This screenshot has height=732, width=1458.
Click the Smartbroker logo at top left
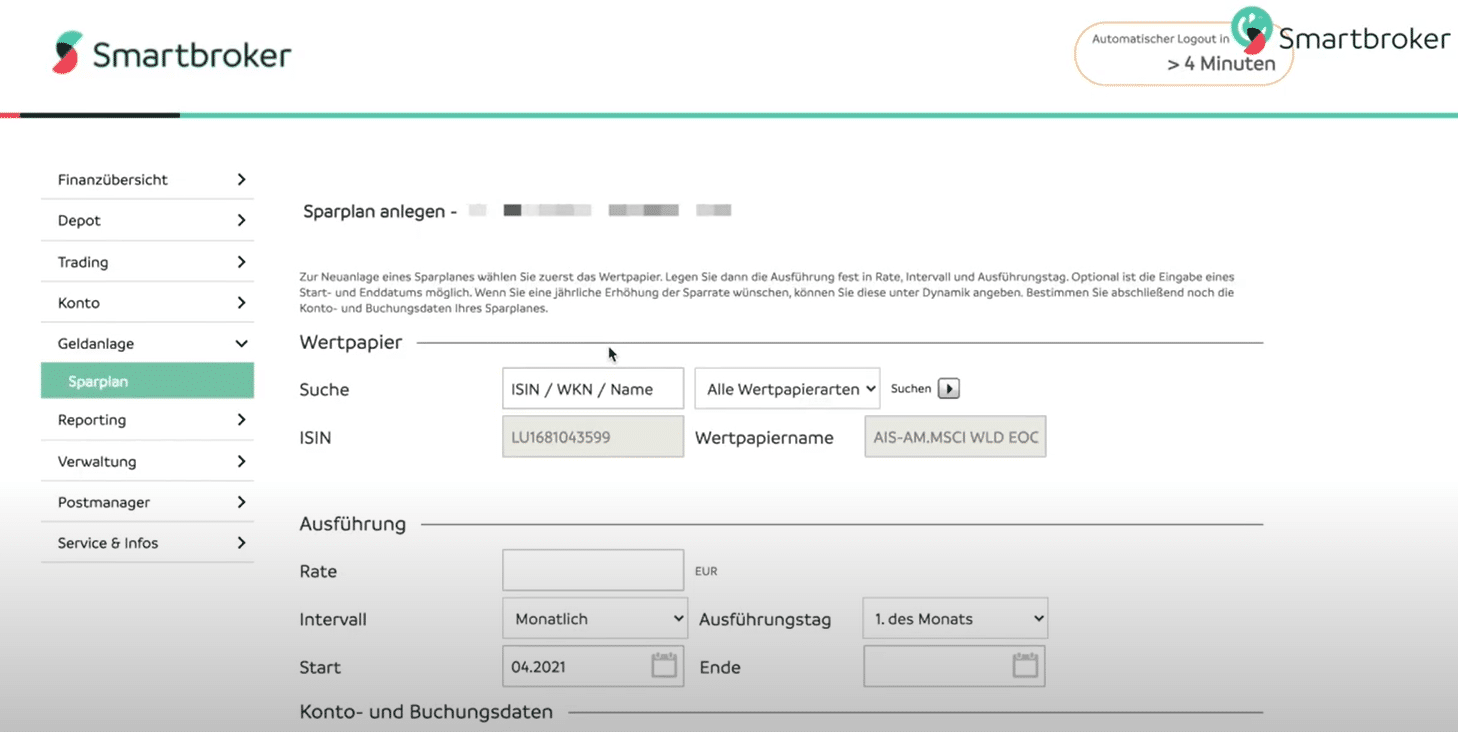(x=171, y=53)
